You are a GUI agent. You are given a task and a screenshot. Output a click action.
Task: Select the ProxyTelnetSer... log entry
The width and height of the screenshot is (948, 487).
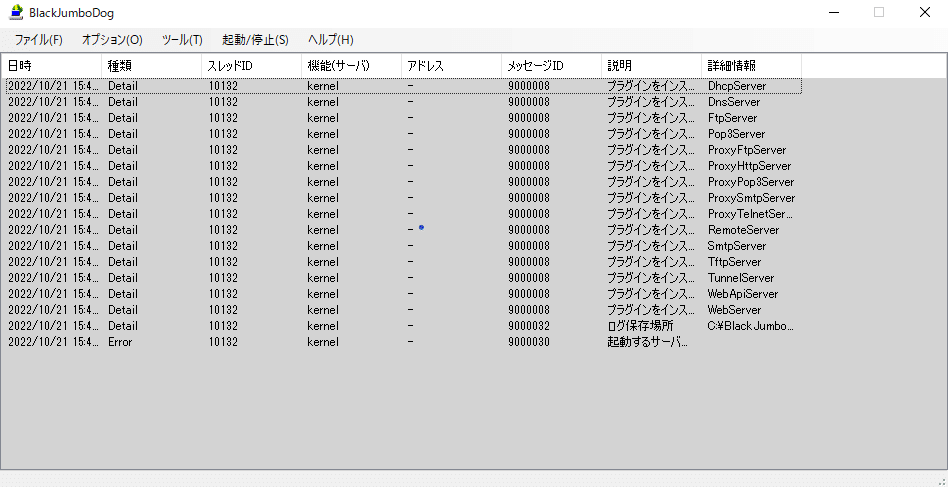[x=404, y=214]
